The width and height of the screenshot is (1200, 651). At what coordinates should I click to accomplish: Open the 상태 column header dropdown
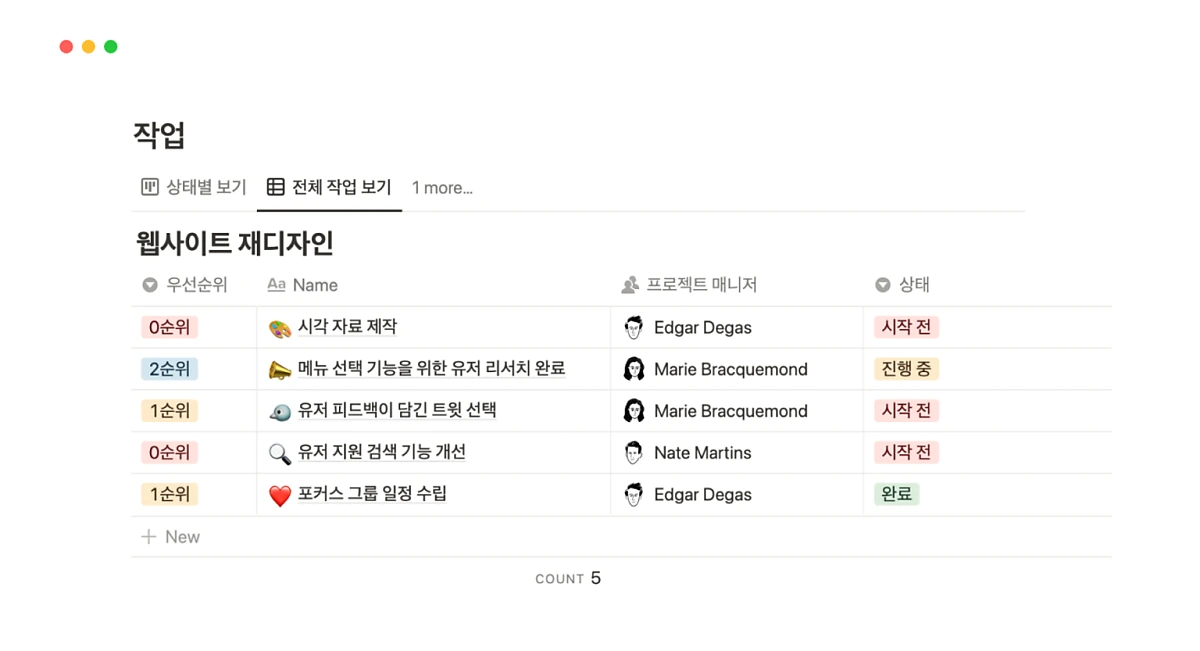coord(880,284)
